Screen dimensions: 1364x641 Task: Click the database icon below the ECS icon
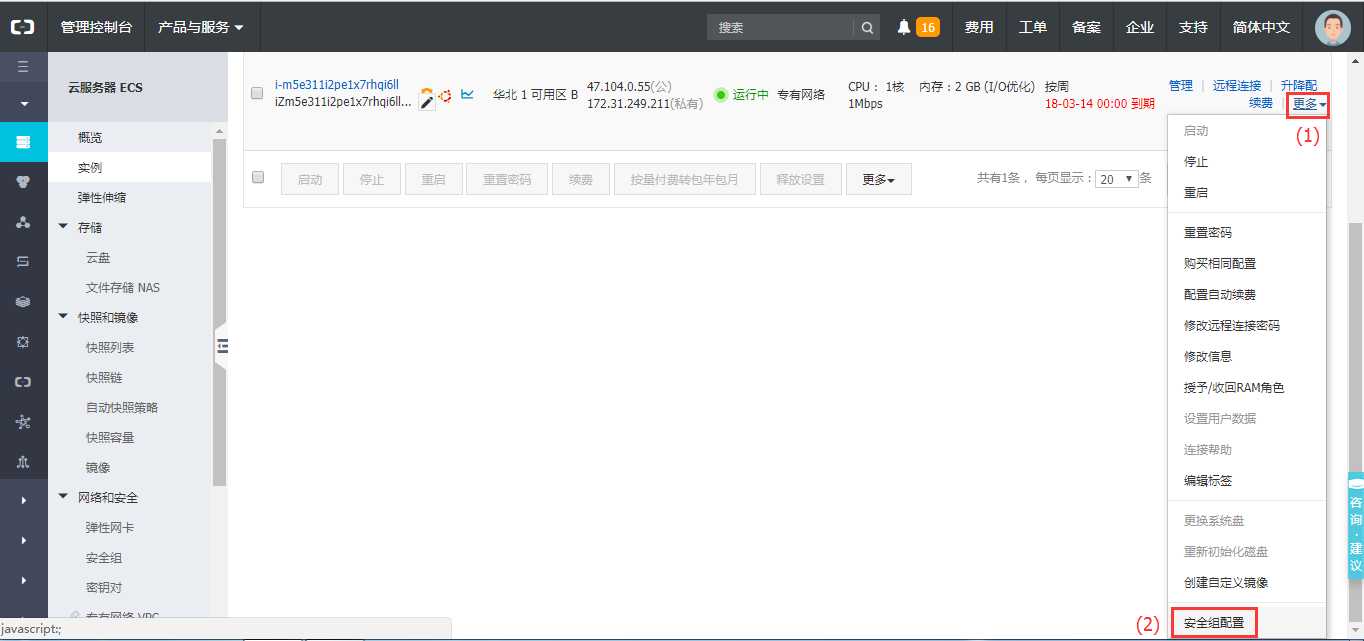tap(23, 182)
